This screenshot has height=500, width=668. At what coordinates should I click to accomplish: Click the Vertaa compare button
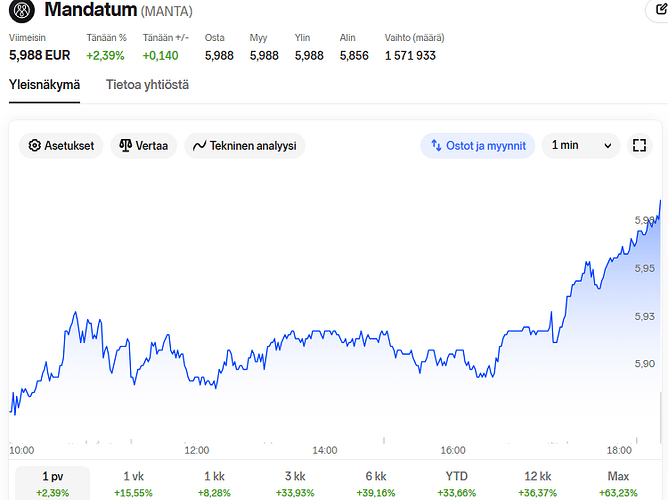point(144,146)
